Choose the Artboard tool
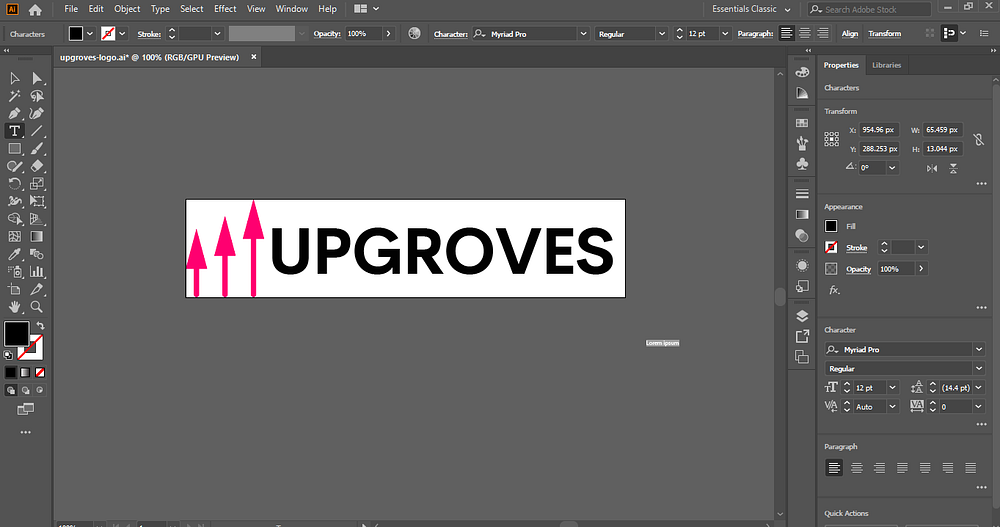The height and width of the screenshot is (527, 1000). coord(14,289)
